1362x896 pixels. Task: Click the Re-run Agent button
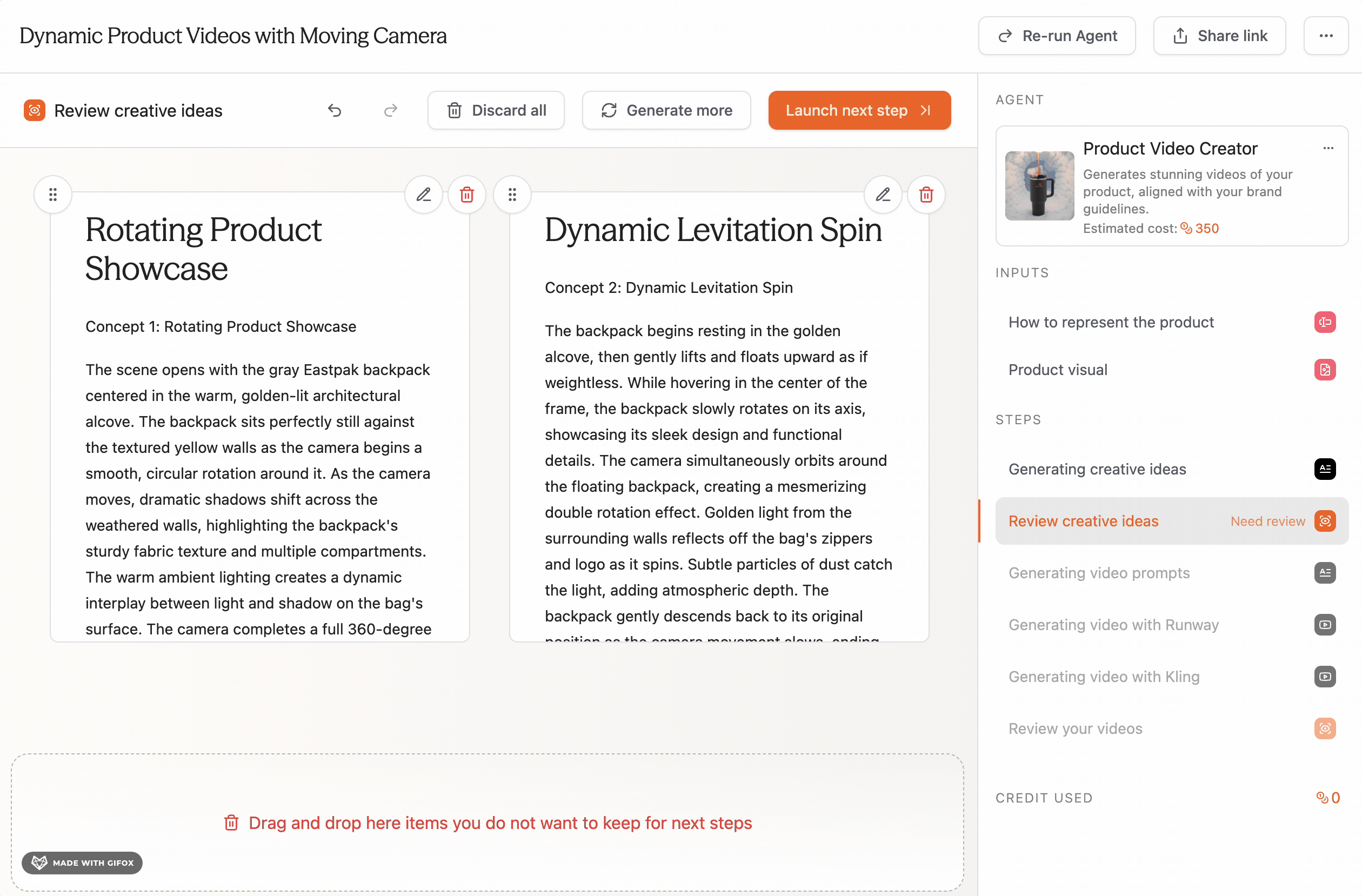click(x=1057, y=36)
